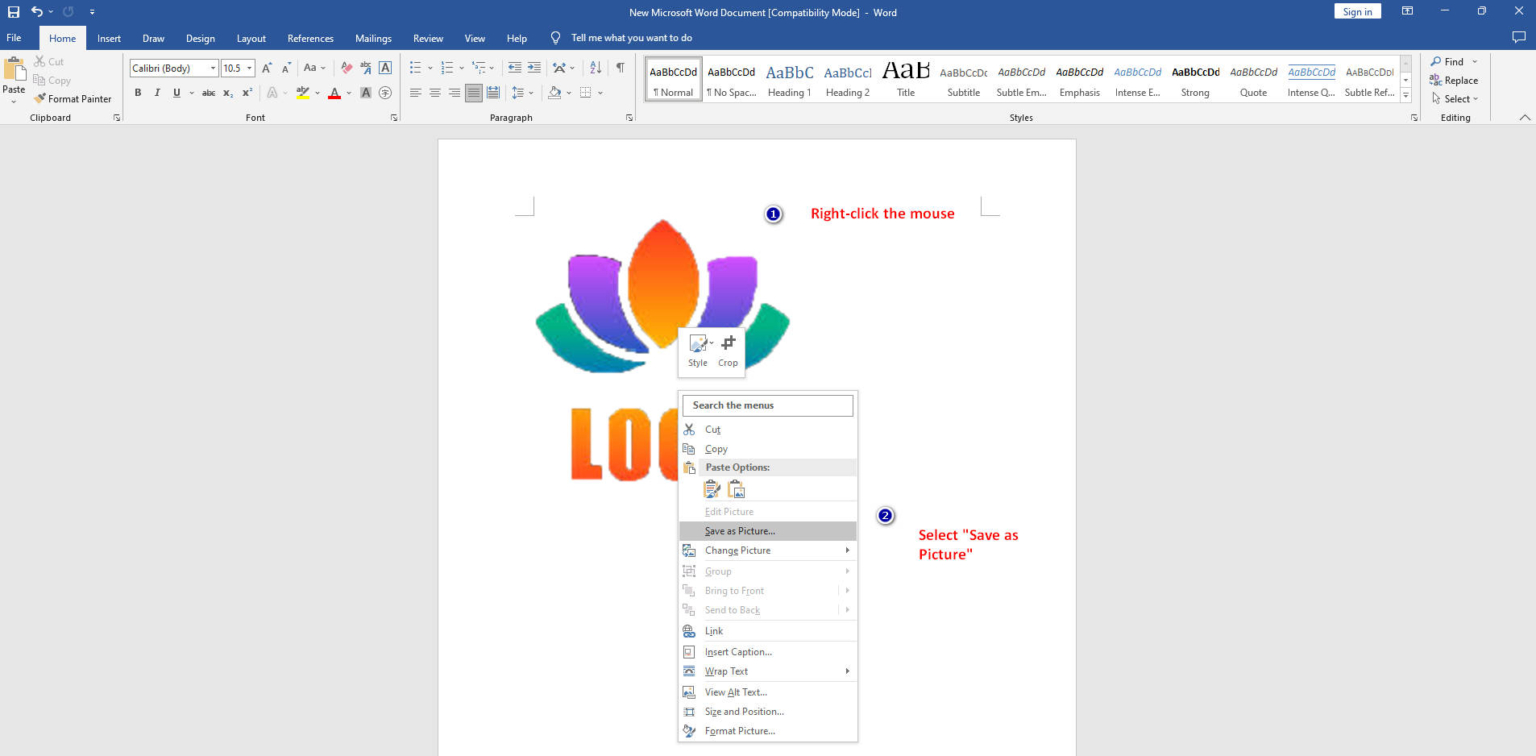Apply italic formatting
The image size is (1536, 756).
point(155,92)
